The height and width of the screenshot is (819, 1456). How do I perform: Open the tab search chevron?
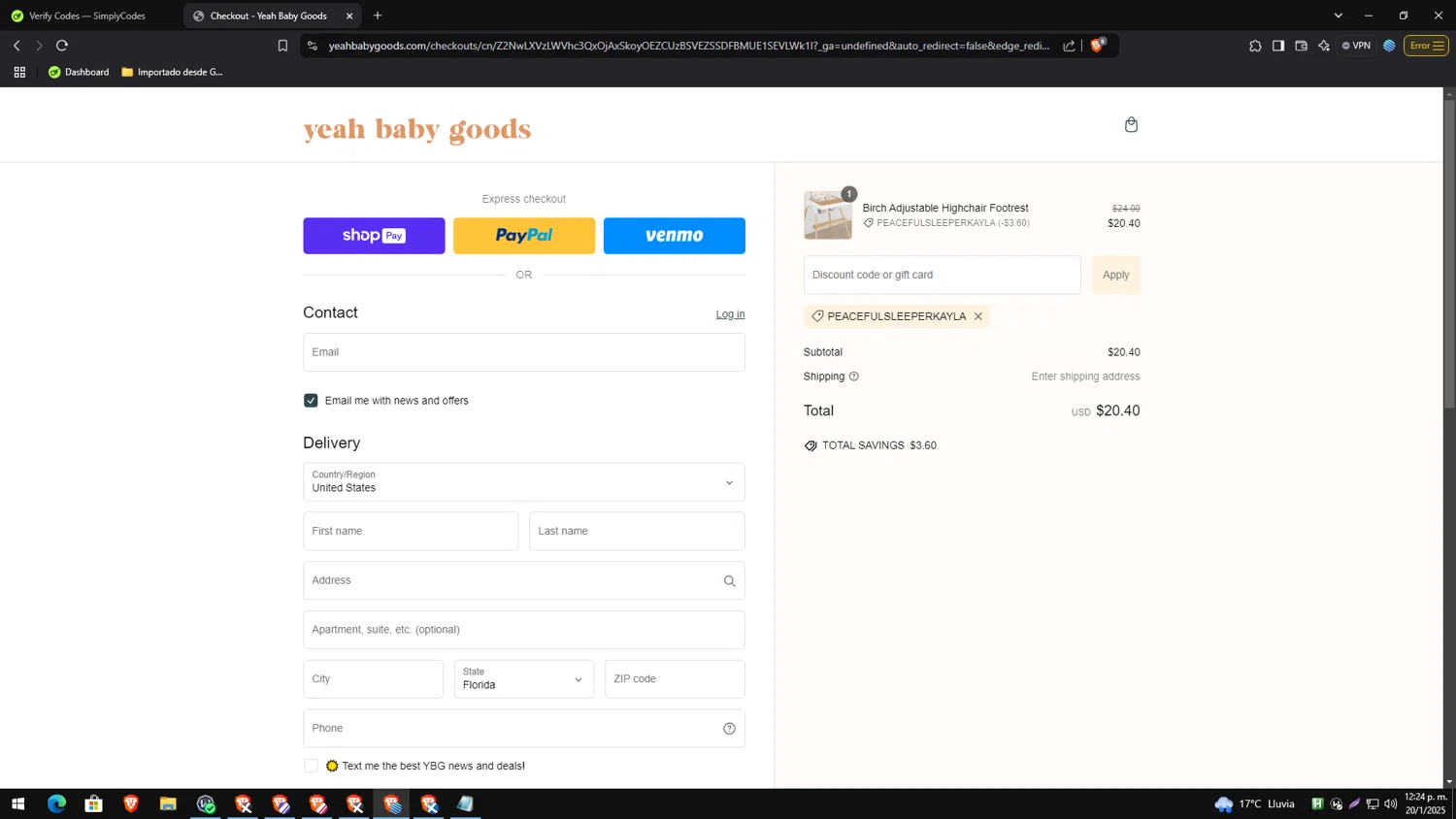(x=1338, y=16)
